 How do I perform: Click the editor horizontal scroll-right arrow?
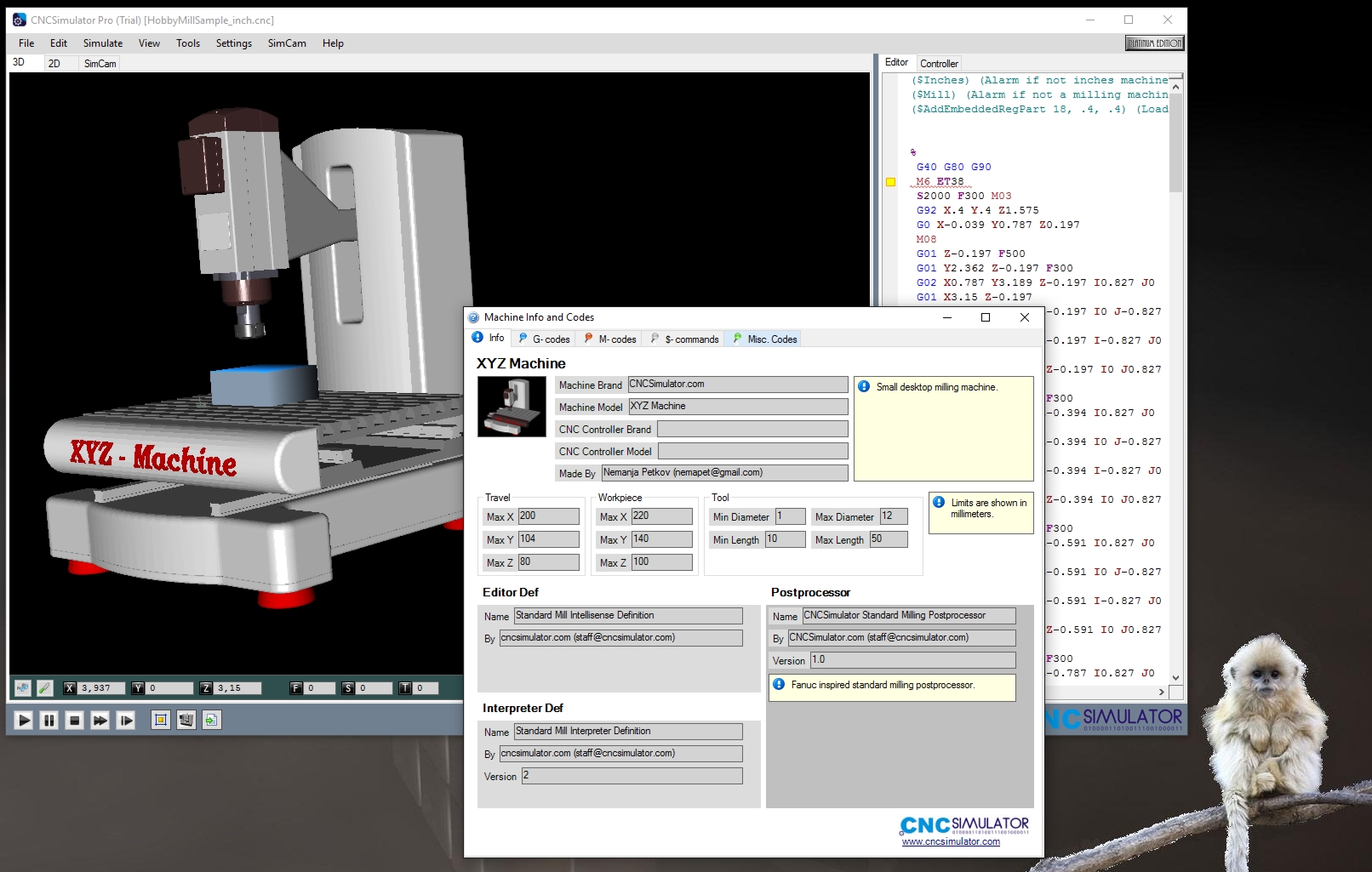pos(1162,692)
